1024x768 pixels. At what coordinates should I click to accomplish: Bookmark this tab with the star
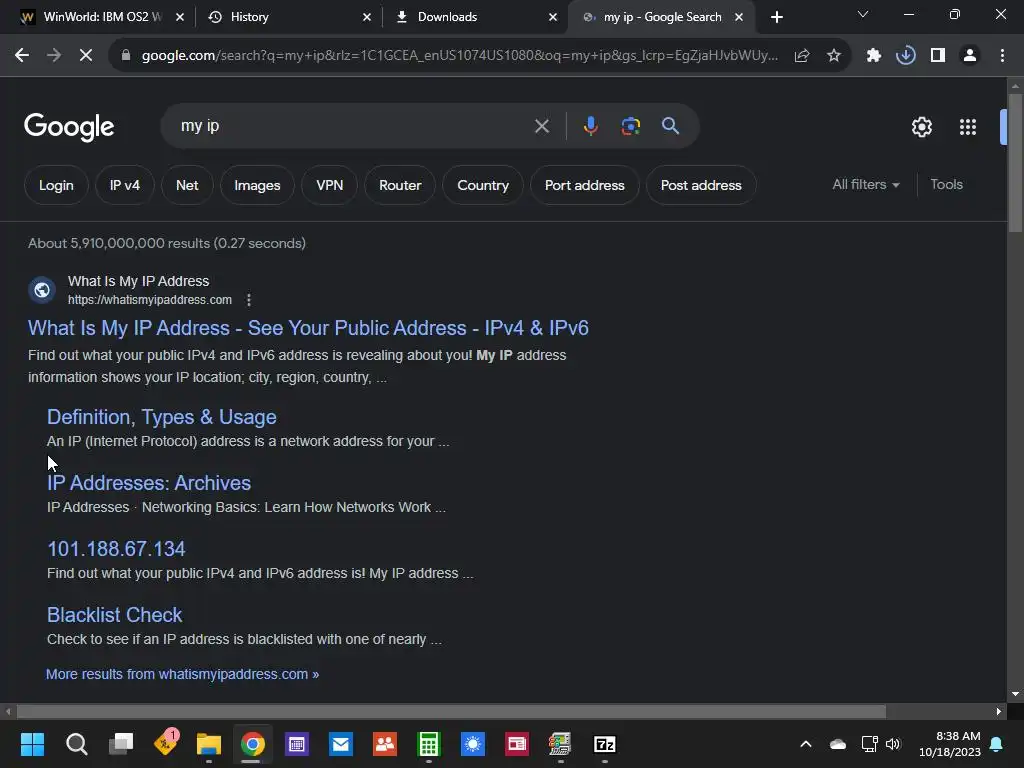(x=834, y=56)
